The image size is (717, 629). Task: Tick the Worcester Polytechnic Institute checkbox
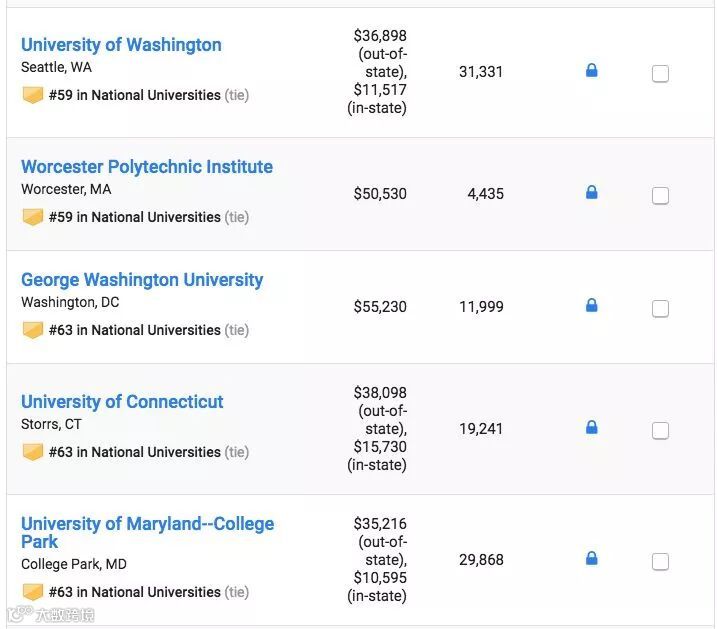tap(660, 195)
